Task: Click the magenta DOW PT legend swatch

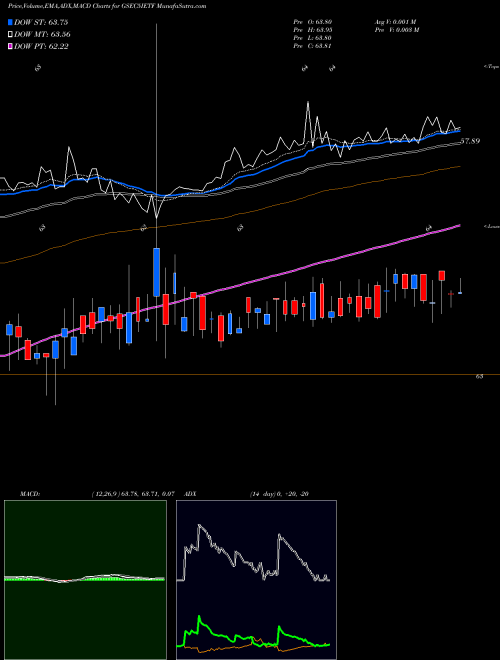Action: click(10, 46)
